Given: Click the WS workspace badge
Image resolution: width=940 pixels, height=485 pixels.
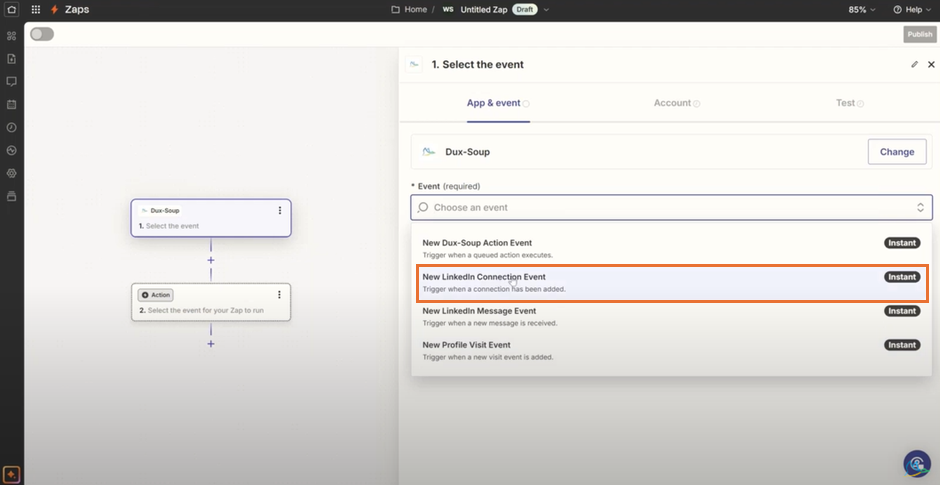Looking at the screenshot, I should pos(448,10).
